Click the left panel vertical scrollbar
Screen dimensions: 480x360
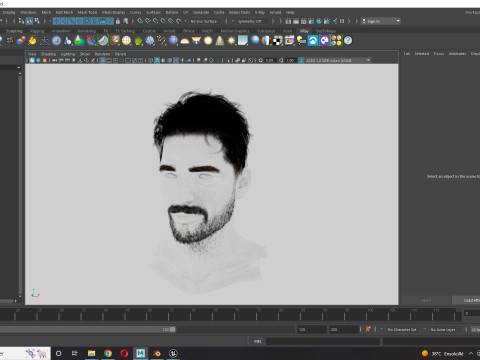pos(20,184)
